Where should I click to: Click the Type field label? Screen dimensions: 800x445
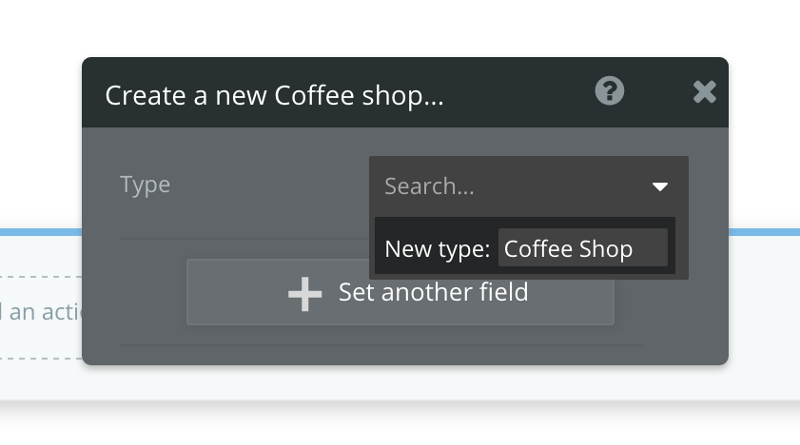click(x=145, y=185)
